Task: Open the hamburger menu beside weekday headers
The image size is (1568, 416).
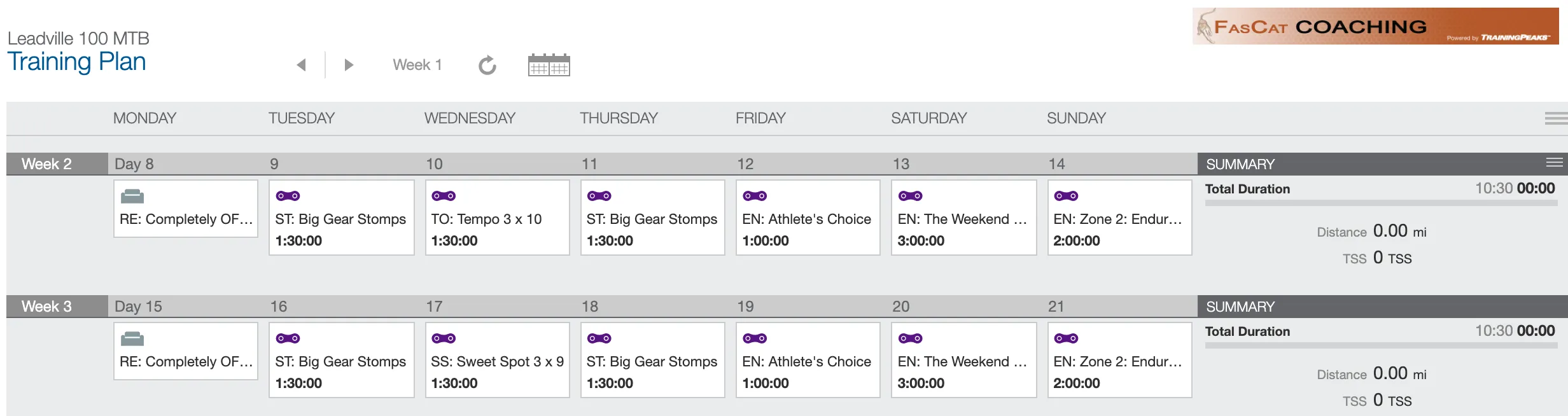Action: tap(1556, 118)
